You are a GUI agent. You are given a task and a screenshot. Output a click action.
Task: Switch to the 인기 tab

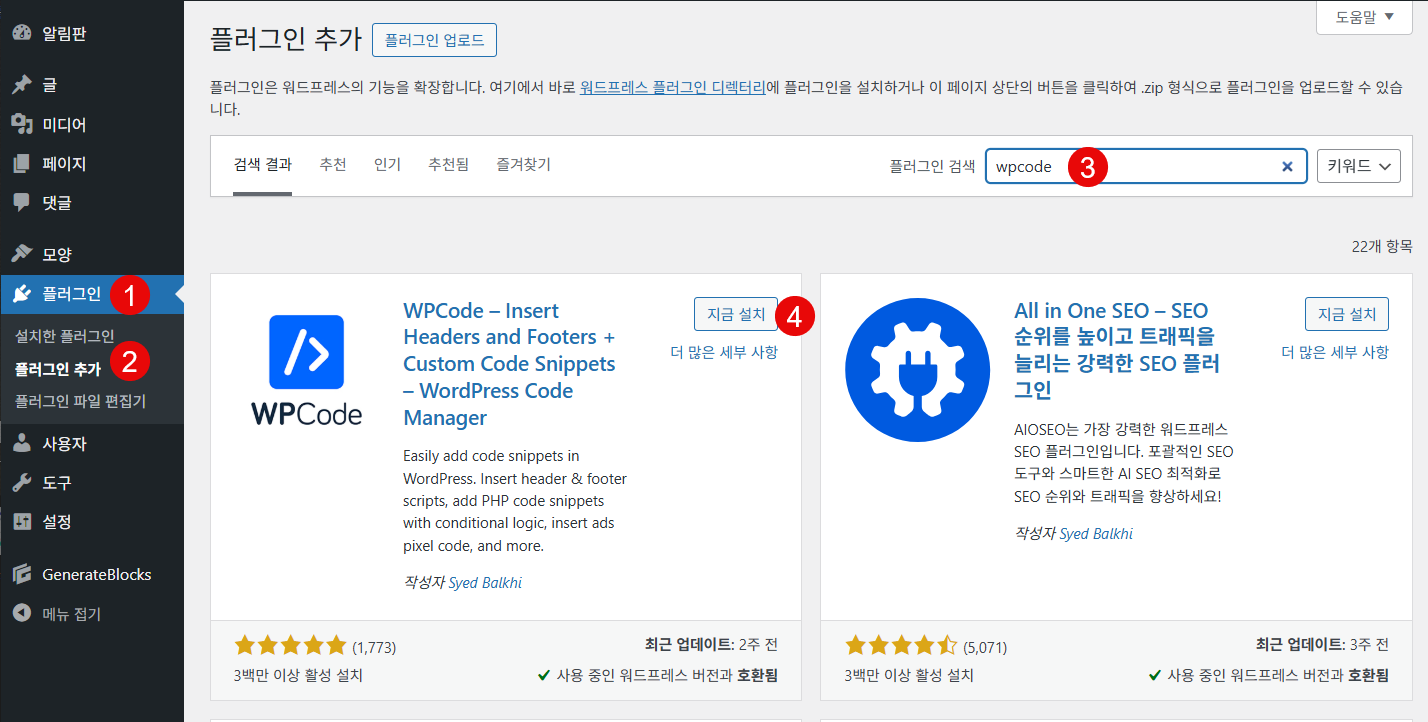(387, 165)
